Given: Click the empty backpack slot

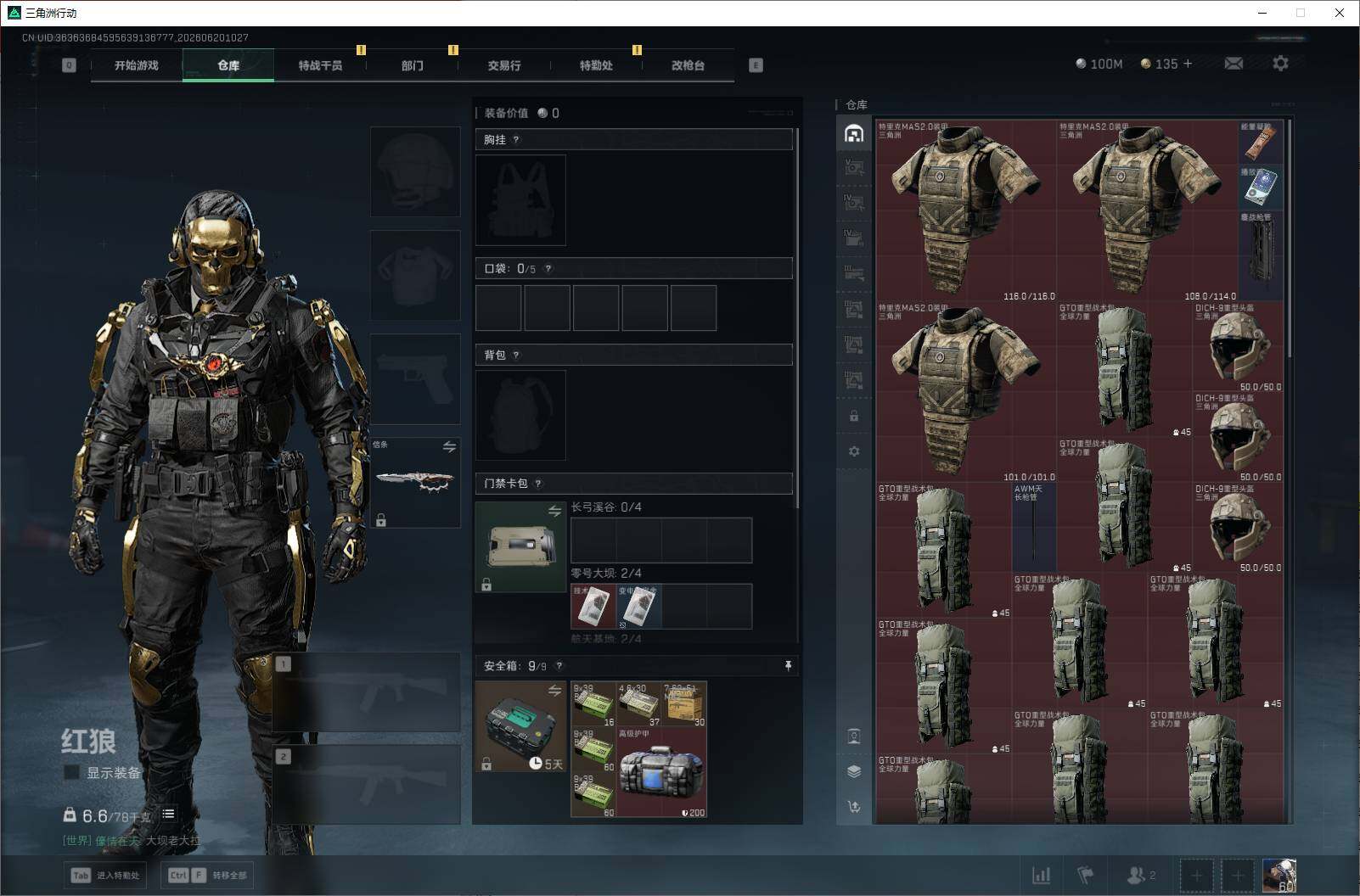Looking at the screenshot, I should [x=520, y=415].
